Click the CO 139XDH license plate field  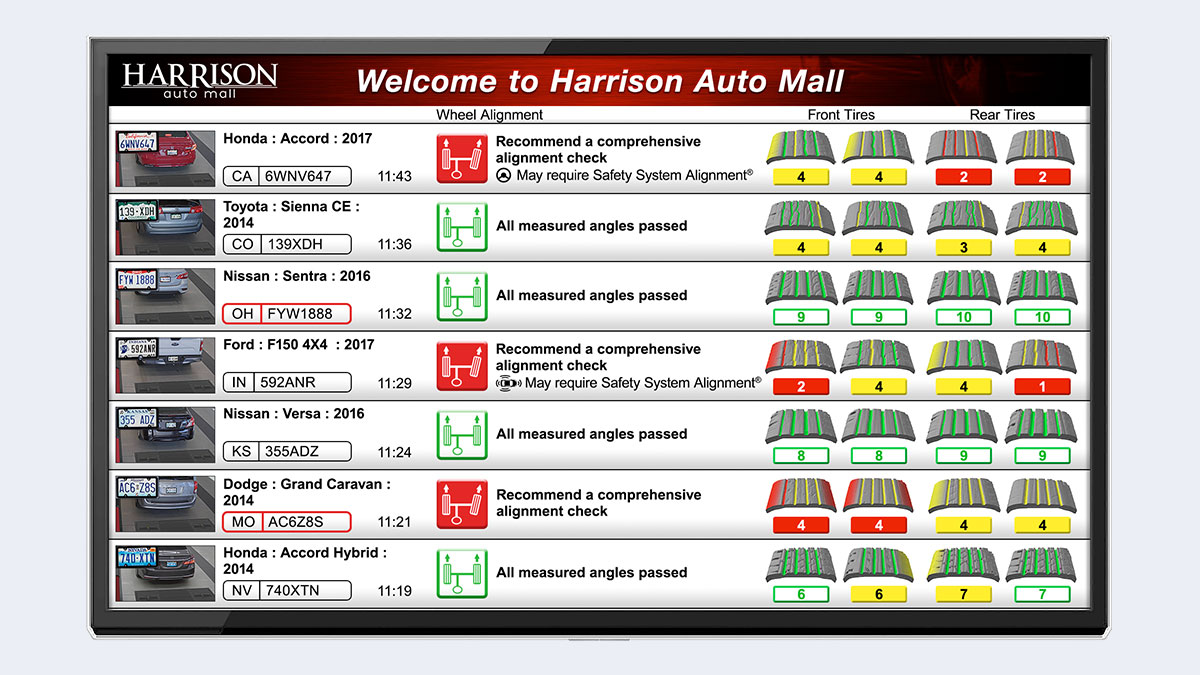(x=287, y=244)
